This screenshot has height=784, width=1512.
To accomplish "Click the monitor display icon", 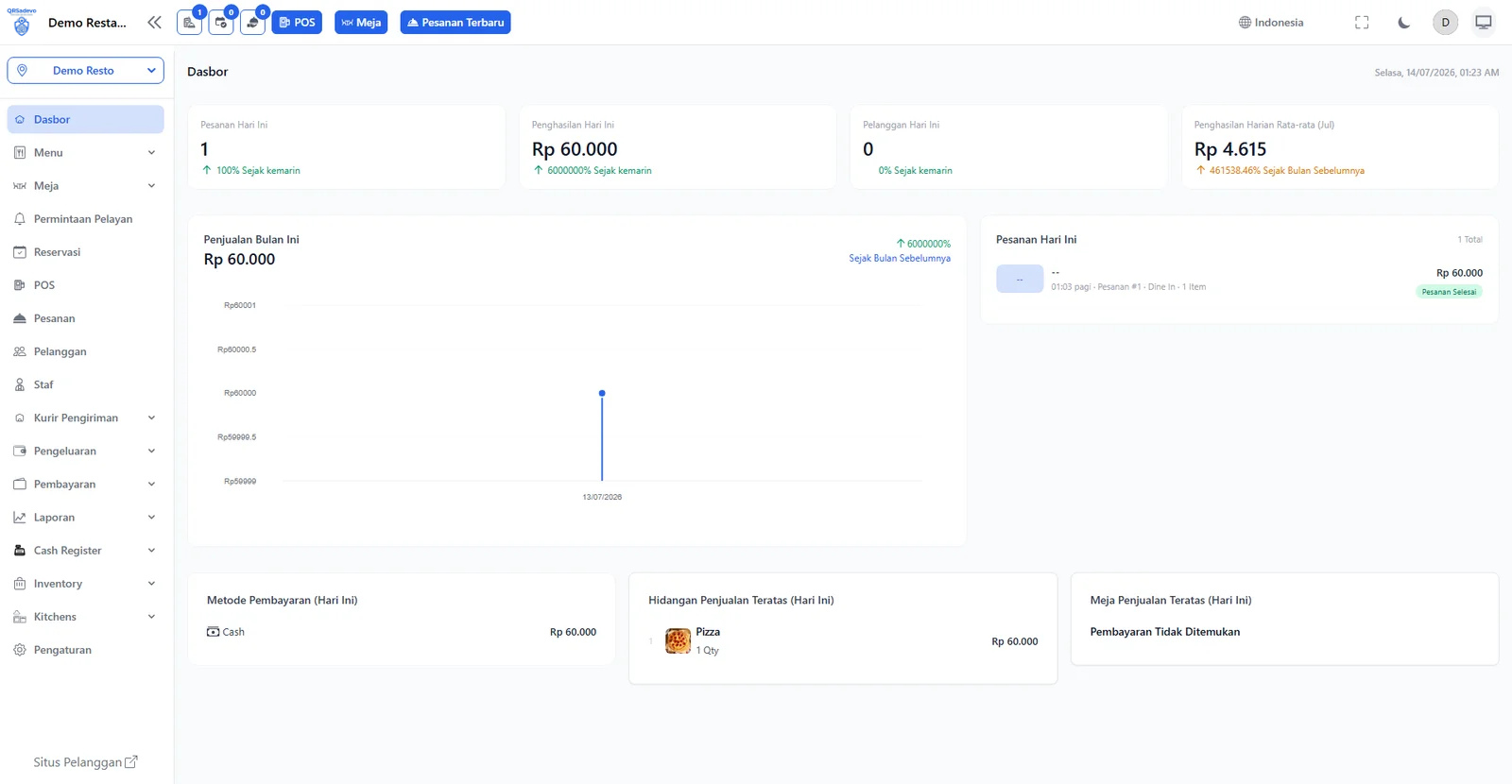I will pos(1484,23).
